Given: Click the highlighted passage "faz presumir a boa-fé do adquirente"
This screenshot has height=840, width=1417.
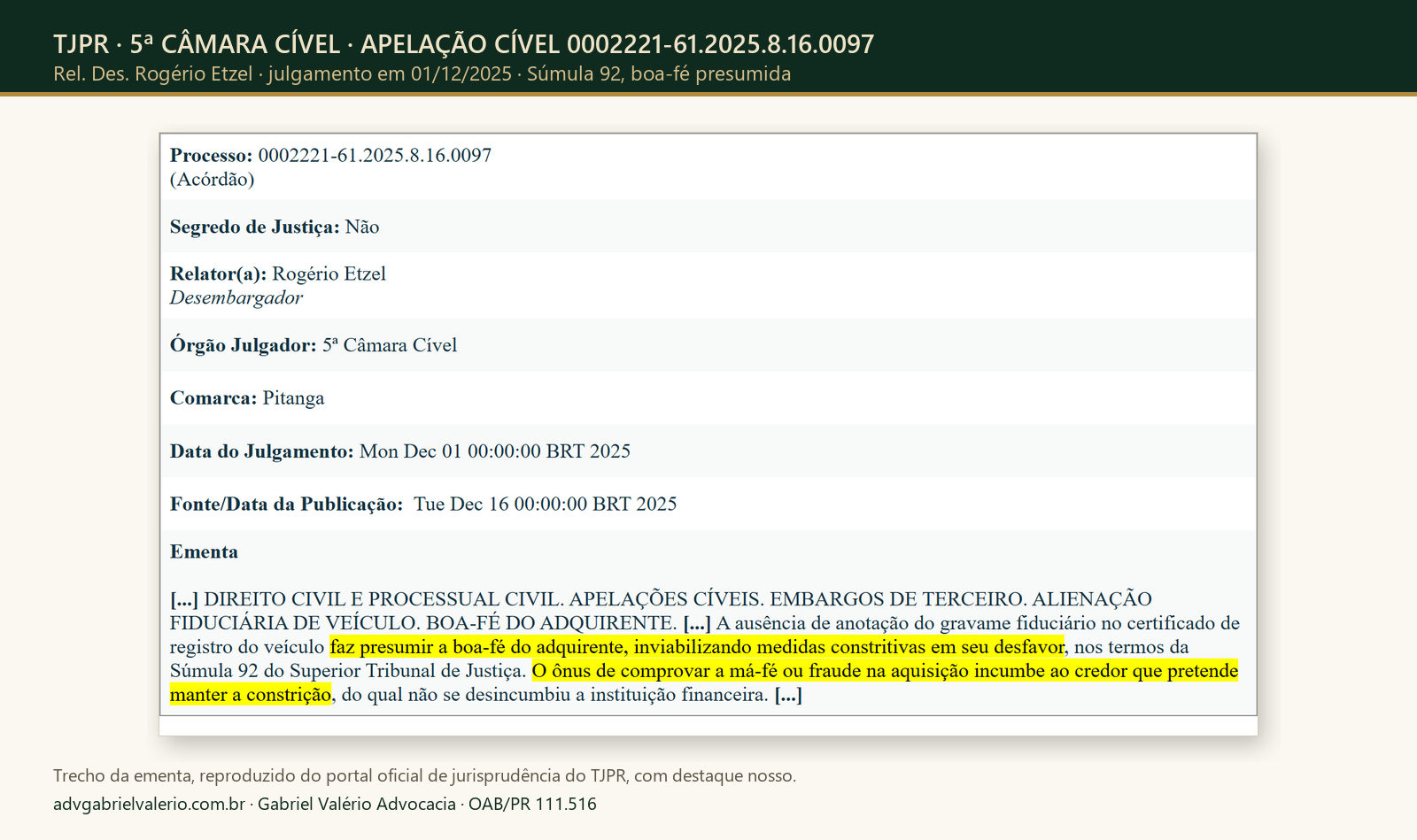Looking at the screenshot, I should pos(477,647).
